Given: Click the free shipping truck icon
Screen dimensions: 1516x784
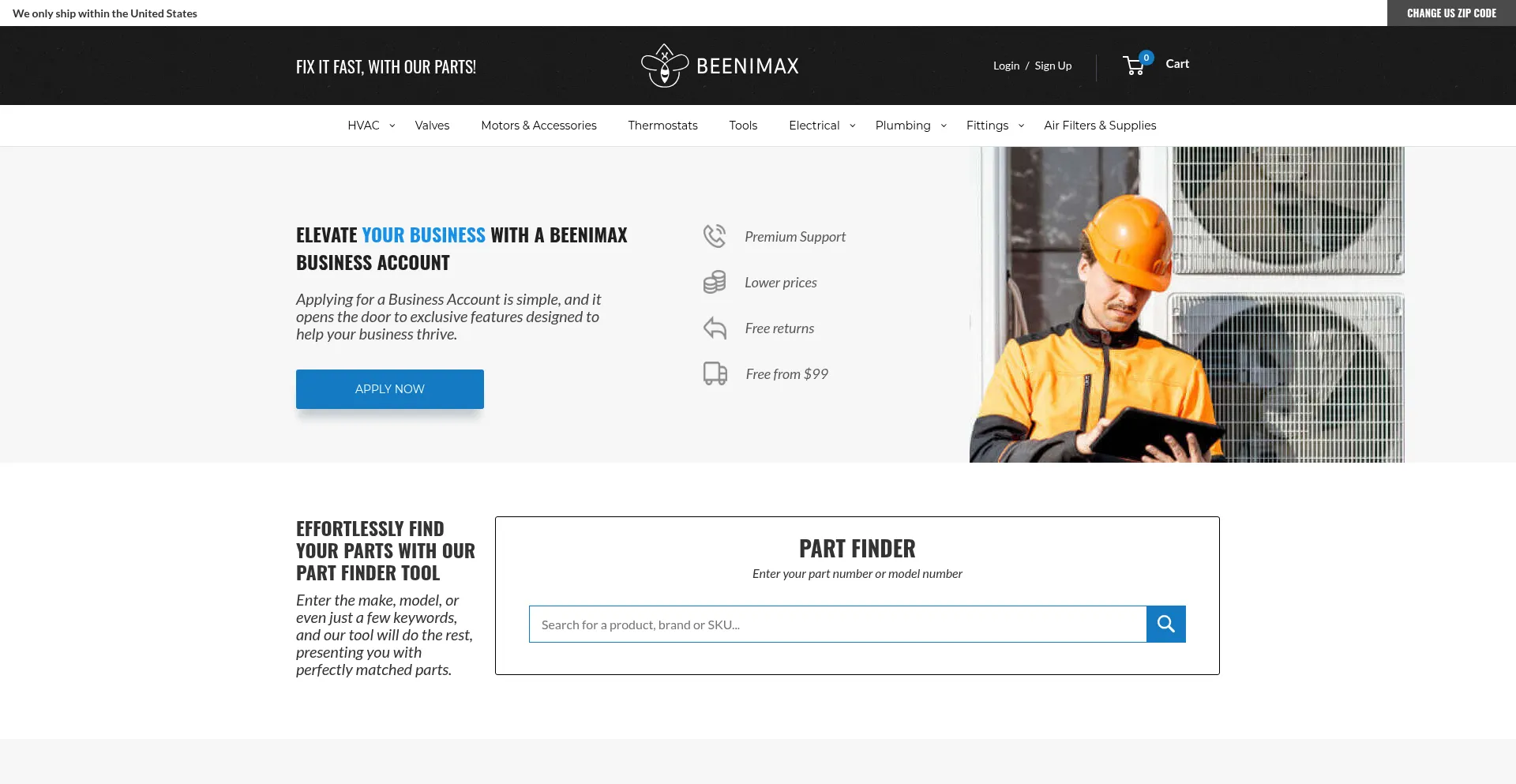Looking at the screenshot, I should click(715, 373).
